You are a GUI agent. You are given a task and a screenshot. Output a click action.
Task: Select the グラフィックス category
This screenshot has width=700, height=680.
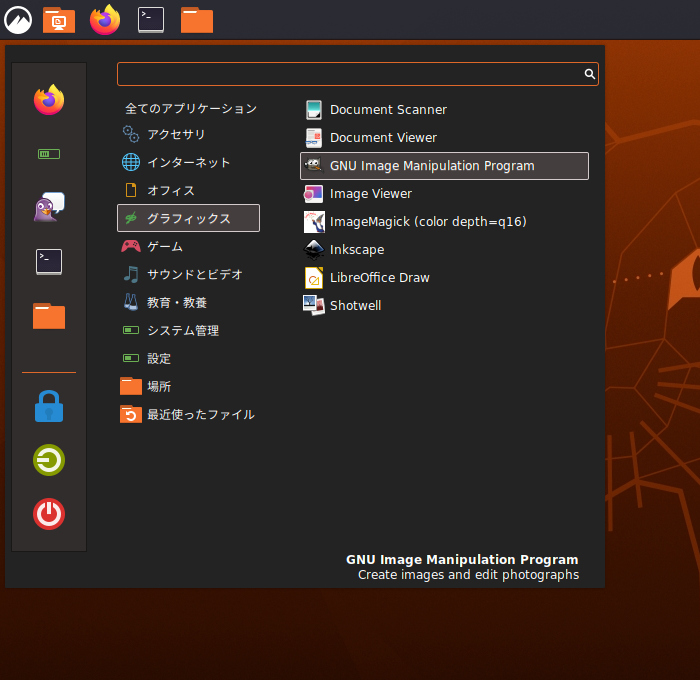coord(188,218)
